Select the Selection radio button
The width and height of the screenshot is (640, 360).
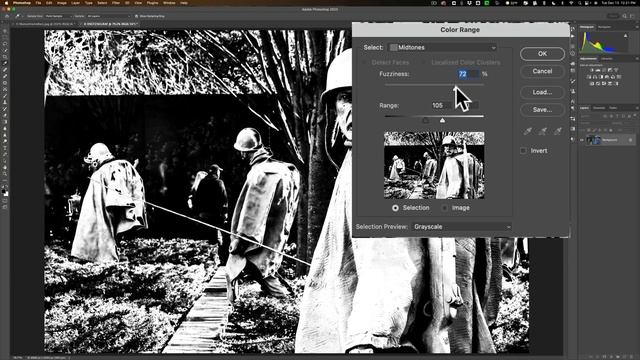coord(395,208)
